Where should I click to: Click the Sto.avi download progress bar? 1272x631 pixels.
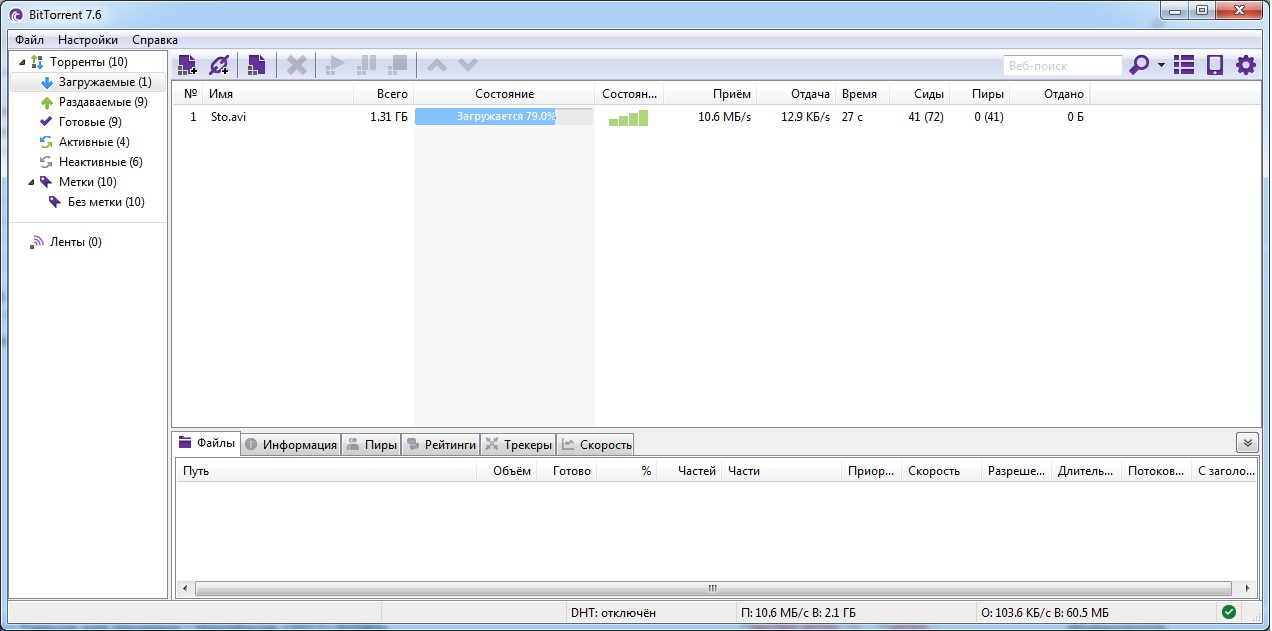[x=503, y=117]
